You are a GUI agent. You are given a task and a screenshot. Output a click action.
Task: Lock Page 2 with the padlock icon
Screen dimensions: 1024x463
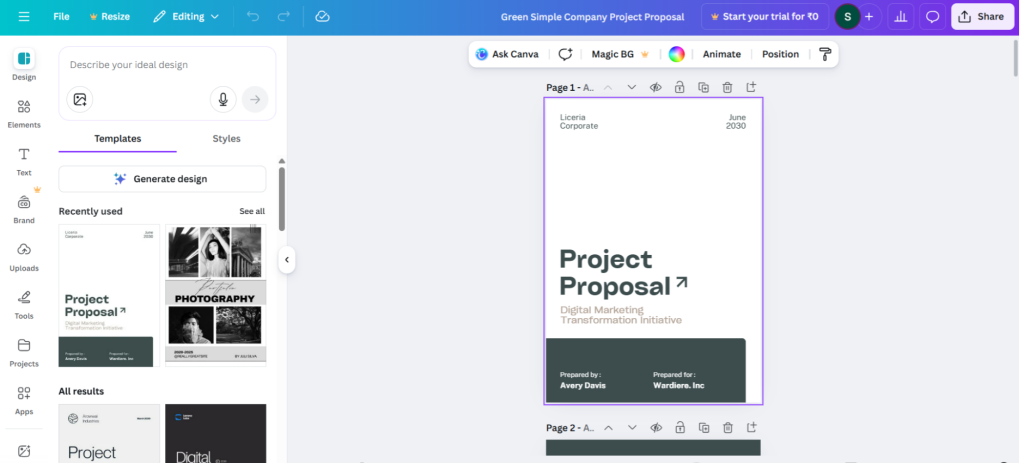pyautogui.click(x=679, y=428)
